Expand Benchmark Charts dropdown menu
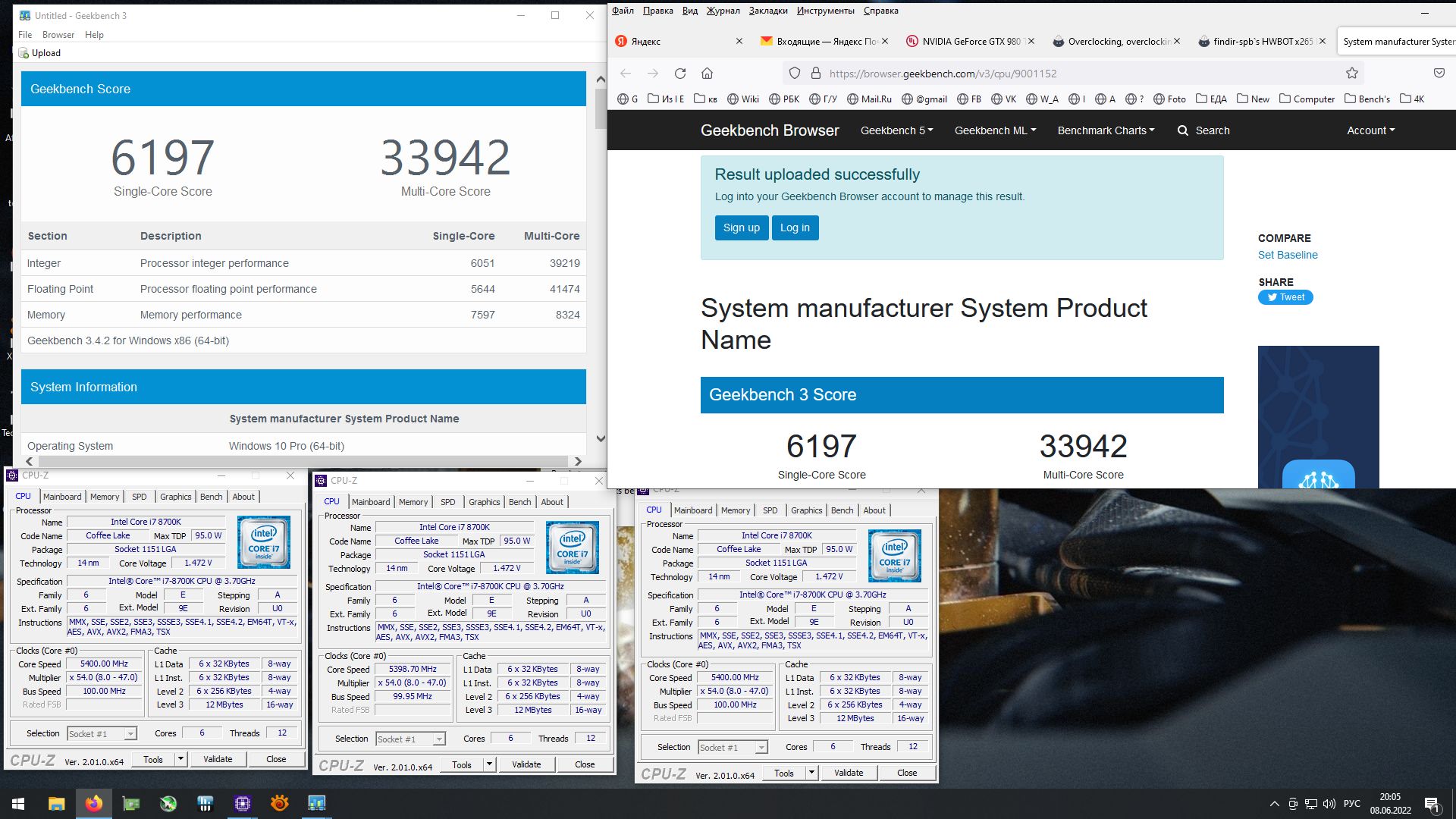Viewport: 1456px width, 819px height. pyautogui.click(x=1106, y=130)
